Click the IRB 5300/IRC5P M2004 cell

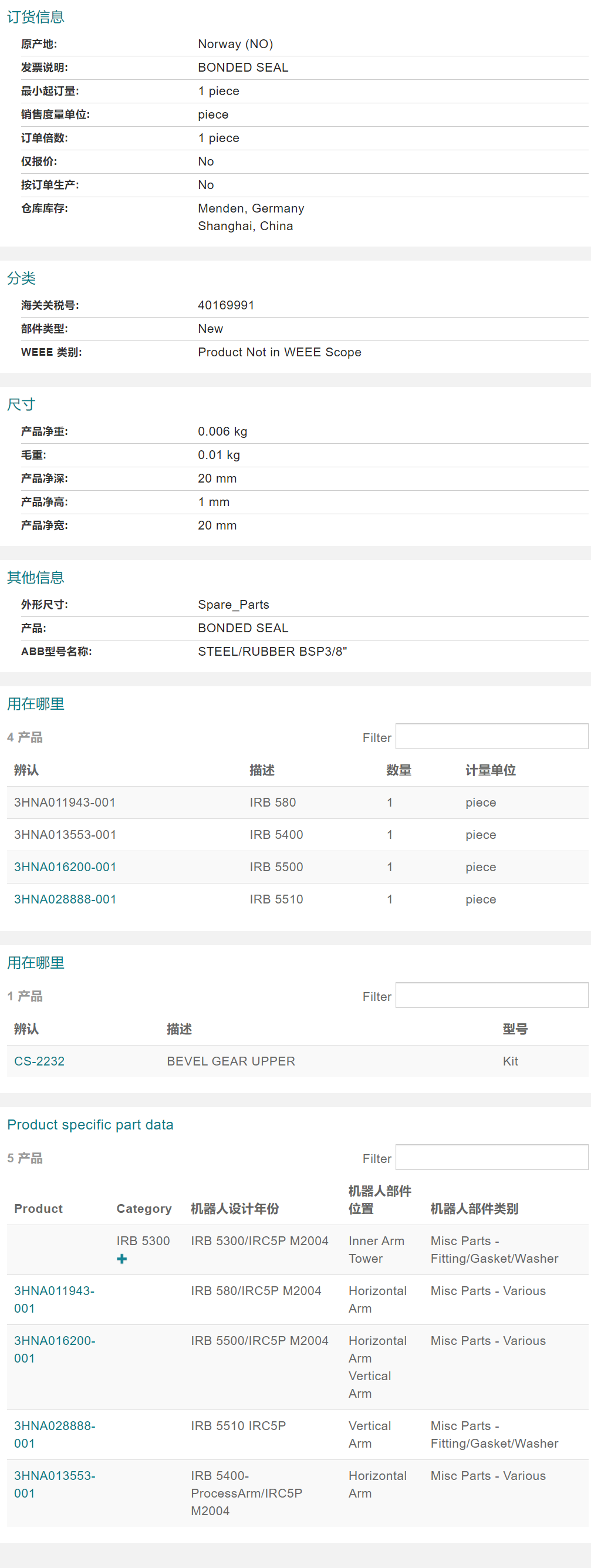[259, 1240]
